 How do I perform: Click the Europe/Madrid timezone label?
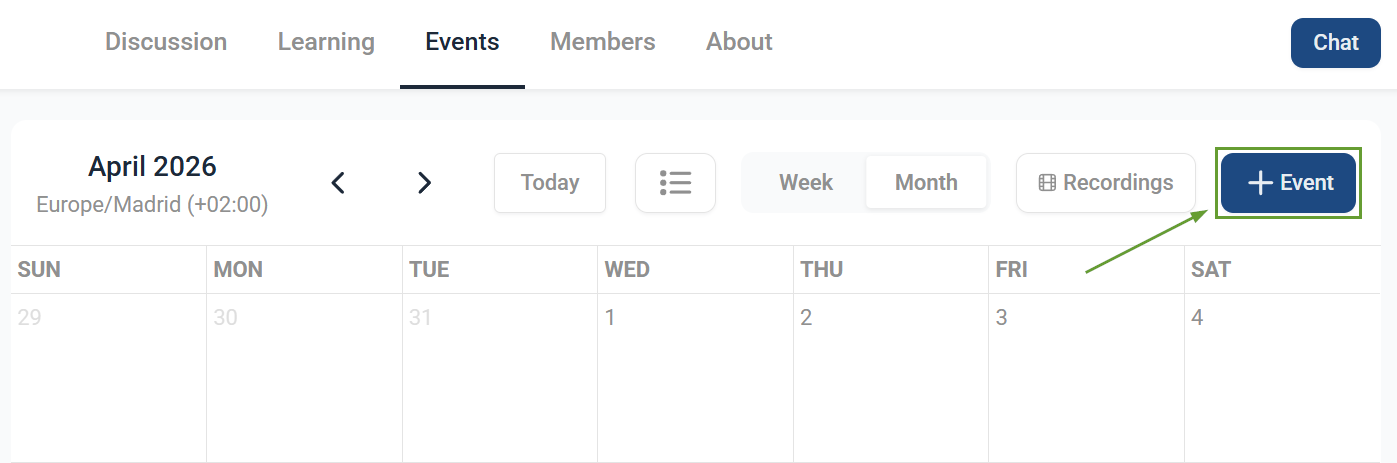pyautogui.click(x=152, y=205)
